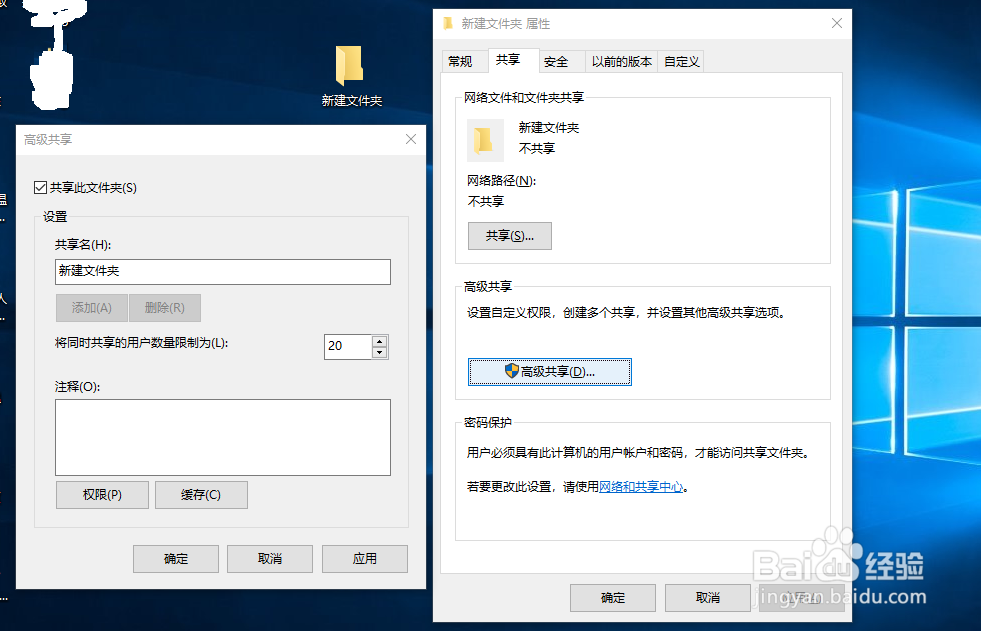Open the 权限(P) dialog
The width and height of the screenshot is (981, 631).
101,494
